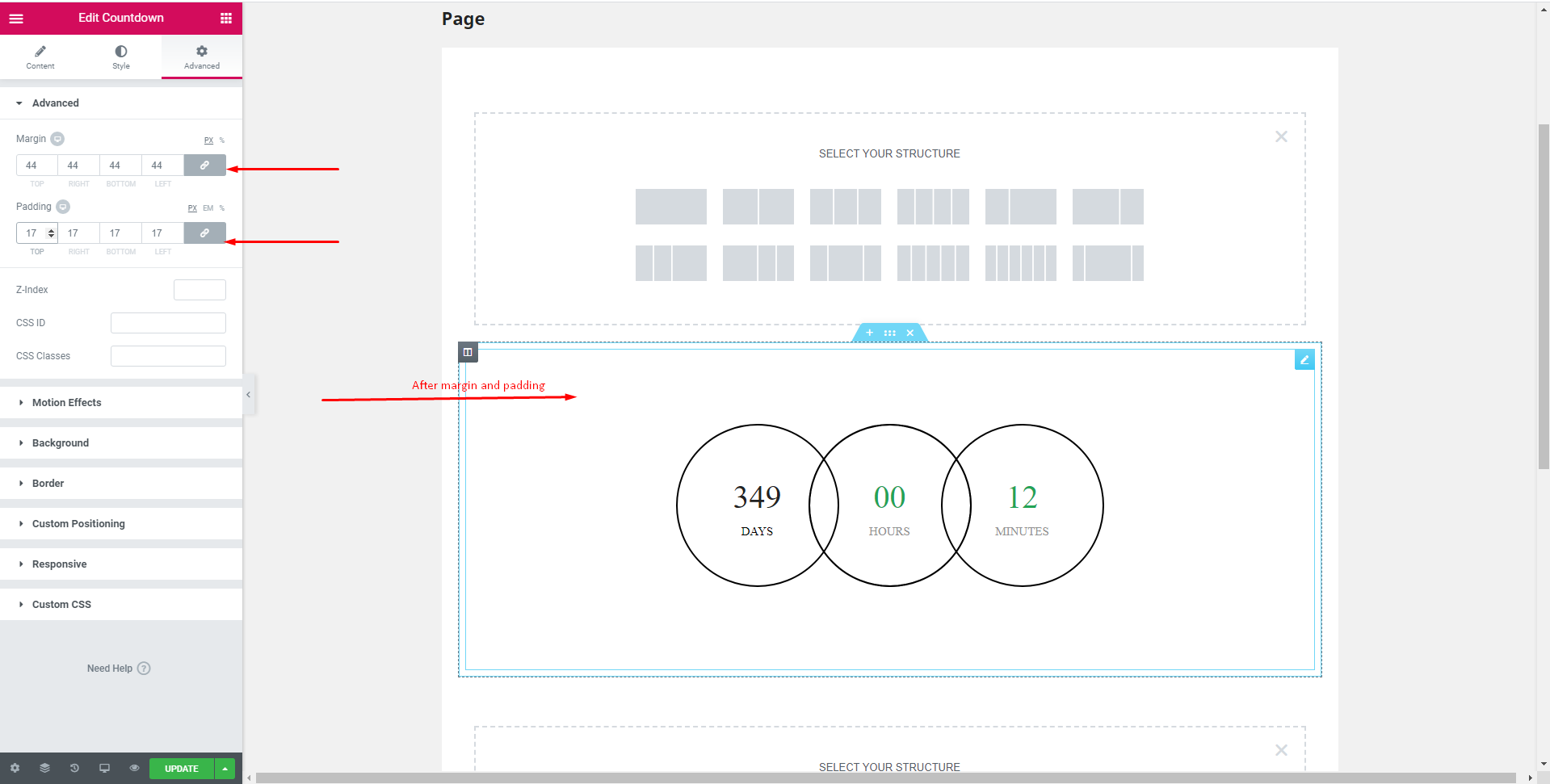The height and width of the screenshot is (784, 1550).
Task: Choose the single column structure in top box
Action: 671,207
